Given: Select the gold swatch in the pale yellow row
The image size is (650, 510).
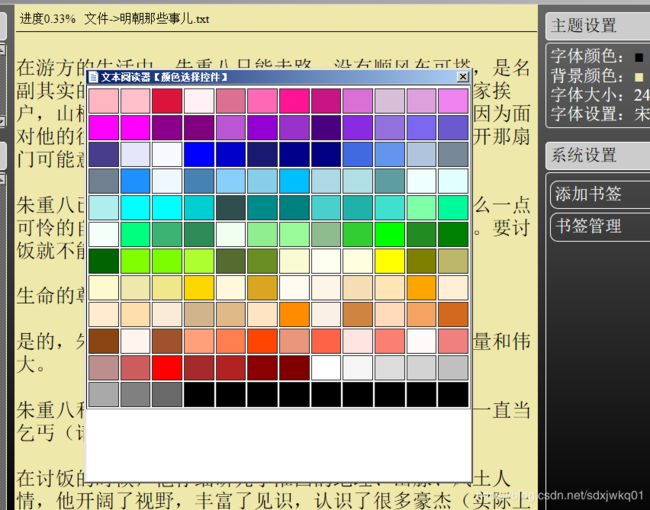Looking at the screenshot, I should pos(199,288).
